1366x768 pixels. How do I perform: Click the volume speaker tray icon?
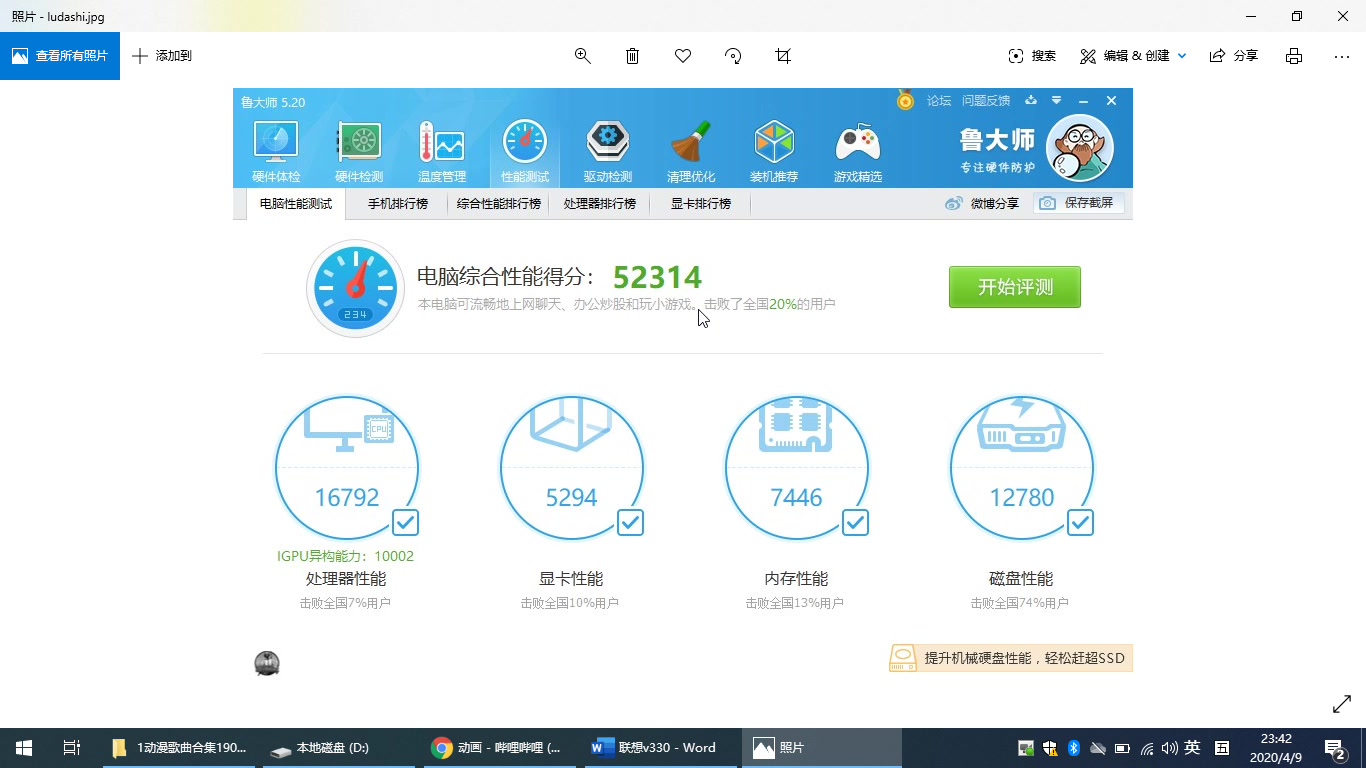click(x=1169, y=748)
